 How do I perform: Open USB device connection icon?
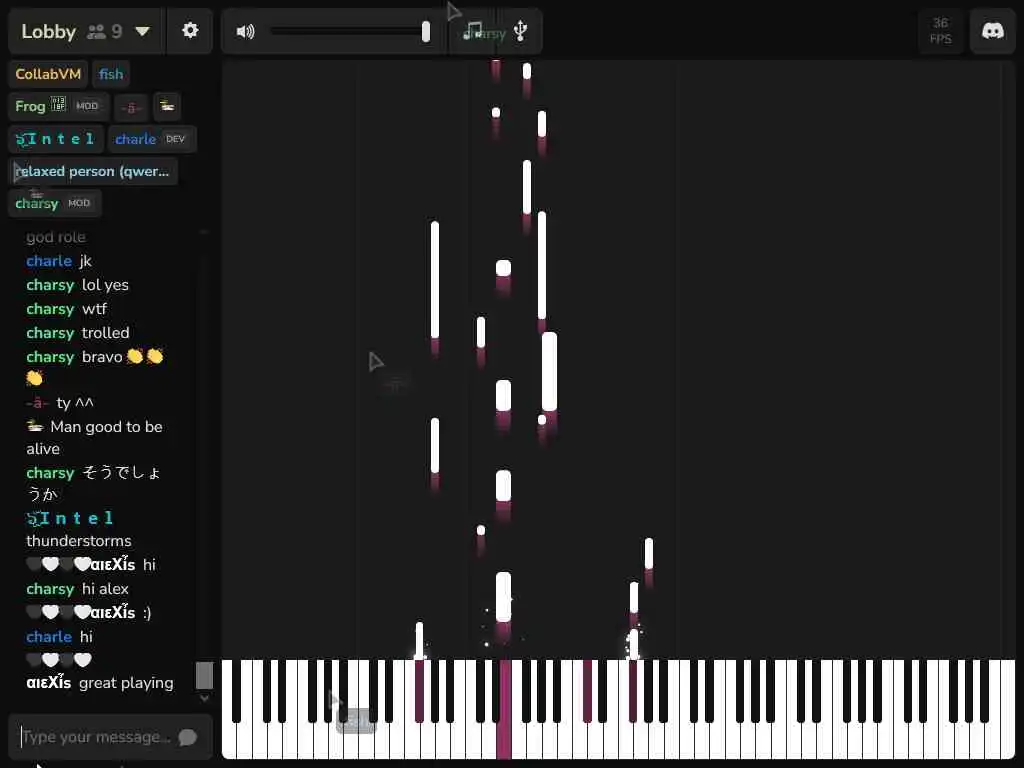pos(520,31)
